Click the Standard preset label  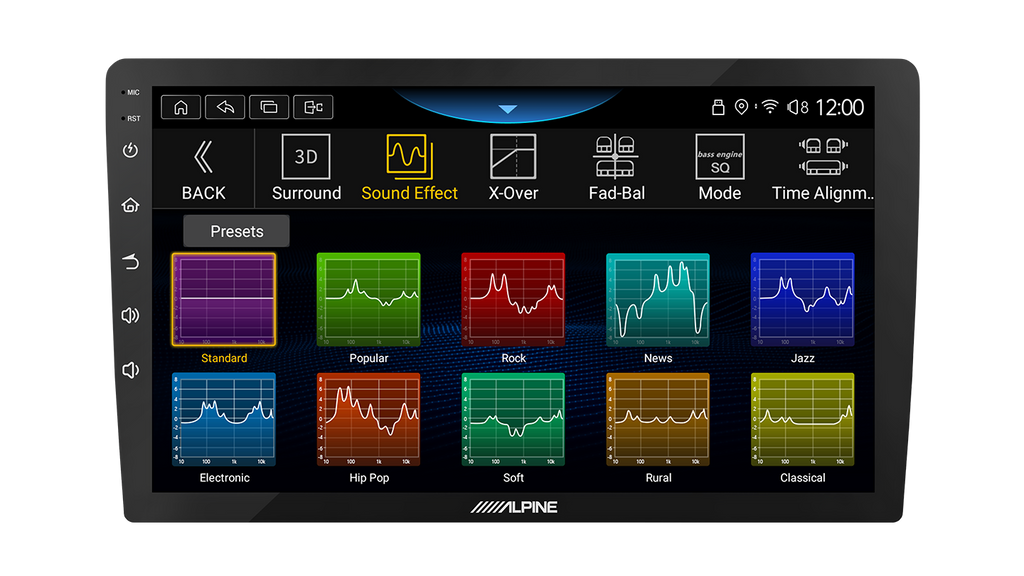click(224, 358)
